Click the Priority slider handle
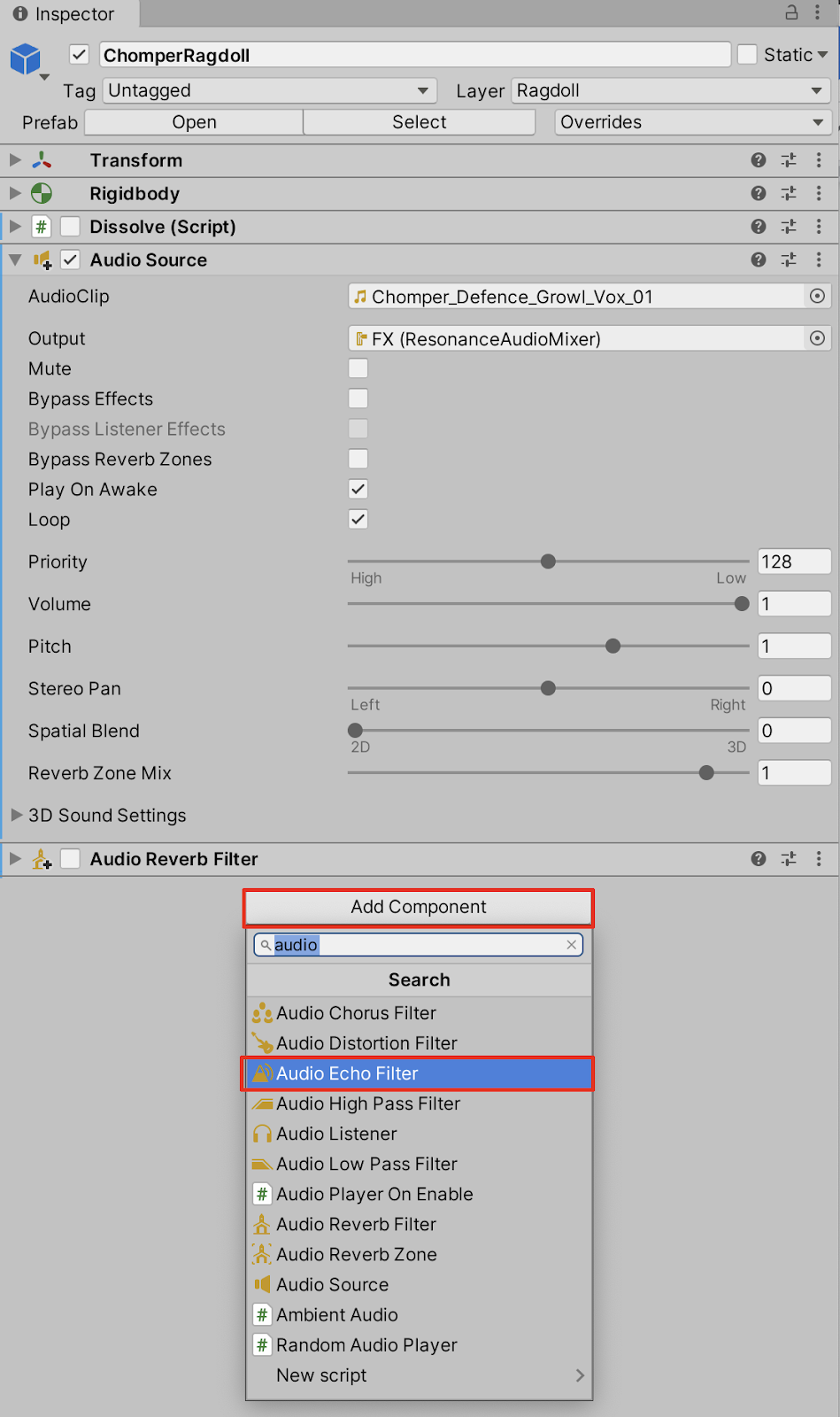Viewport: 840px width, 1417px height. tap(548, 561)
